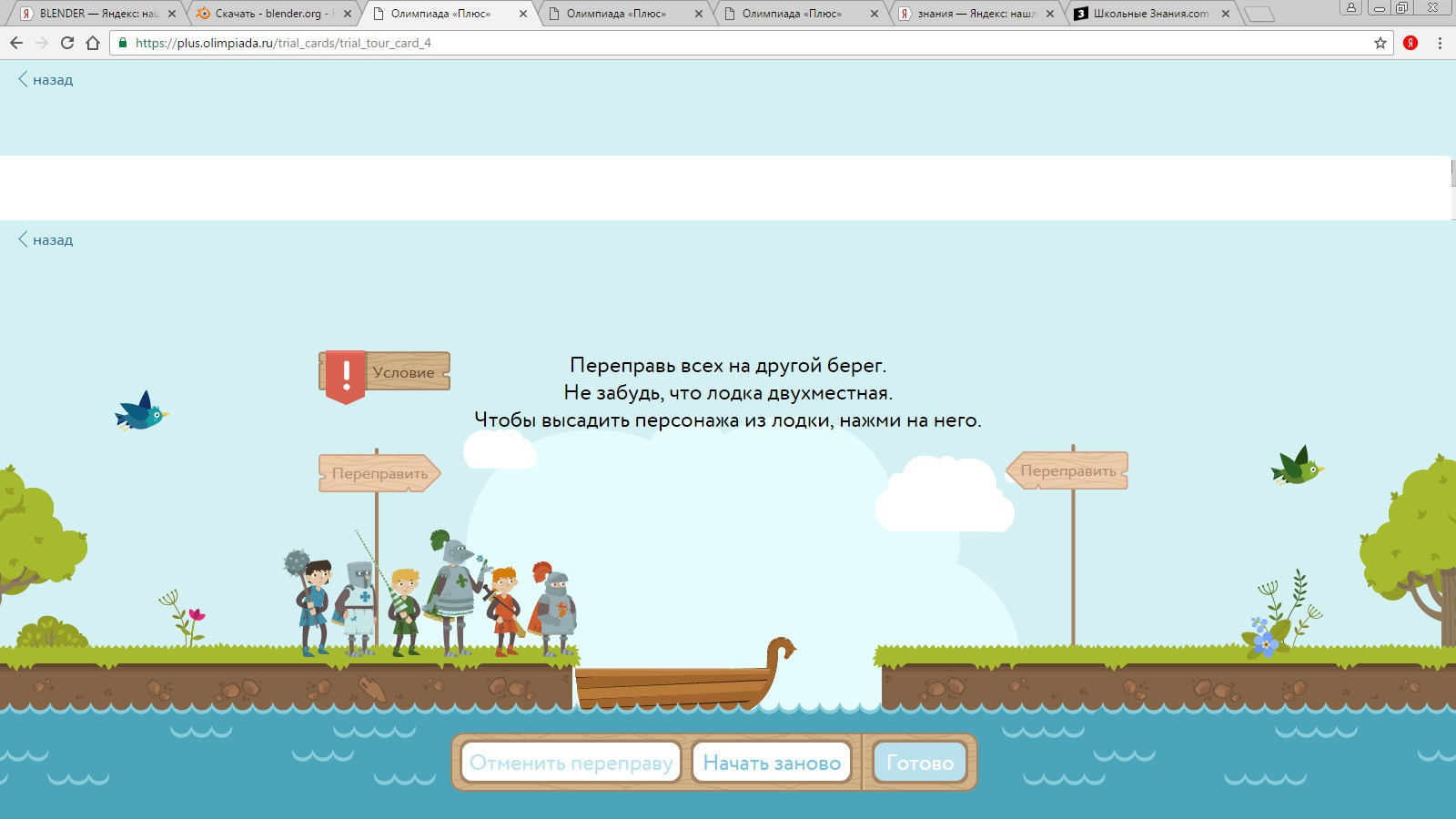Close the BLENDER — Яндекс tab
1456x819 pixels.
(172, 14)
